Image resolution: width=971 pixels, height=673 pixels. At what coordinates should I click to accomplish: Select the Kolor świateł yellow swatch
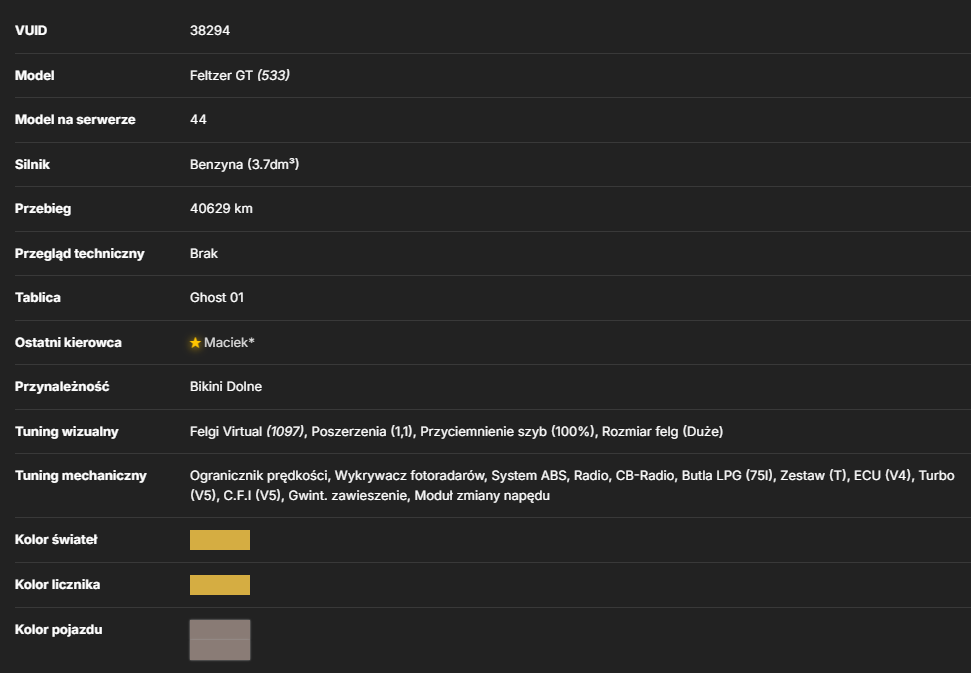[220, 540]
